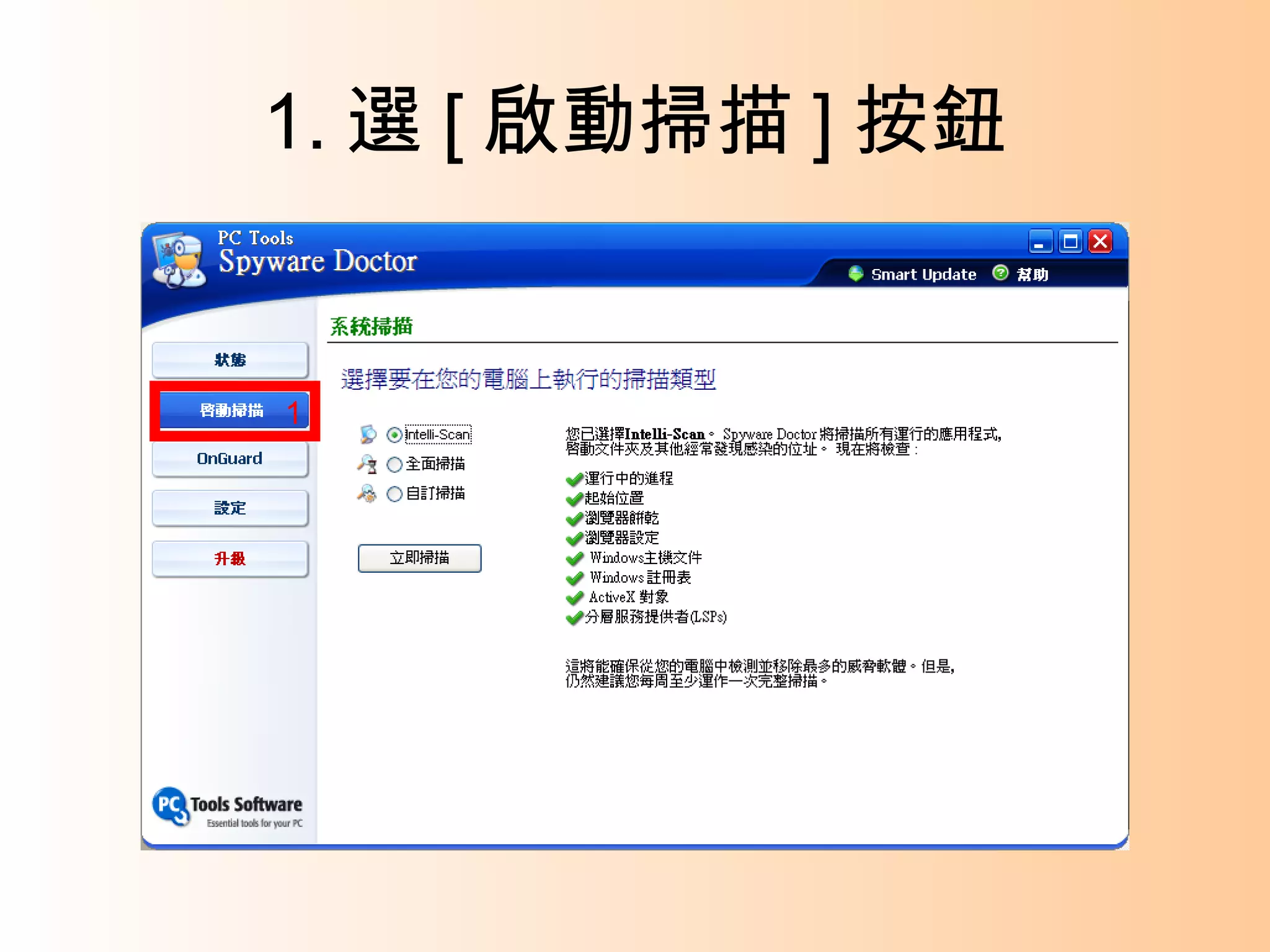Open the 狀態 status section
The width and height of the screenshot is (1270, 952).
(x=230, y=360)
